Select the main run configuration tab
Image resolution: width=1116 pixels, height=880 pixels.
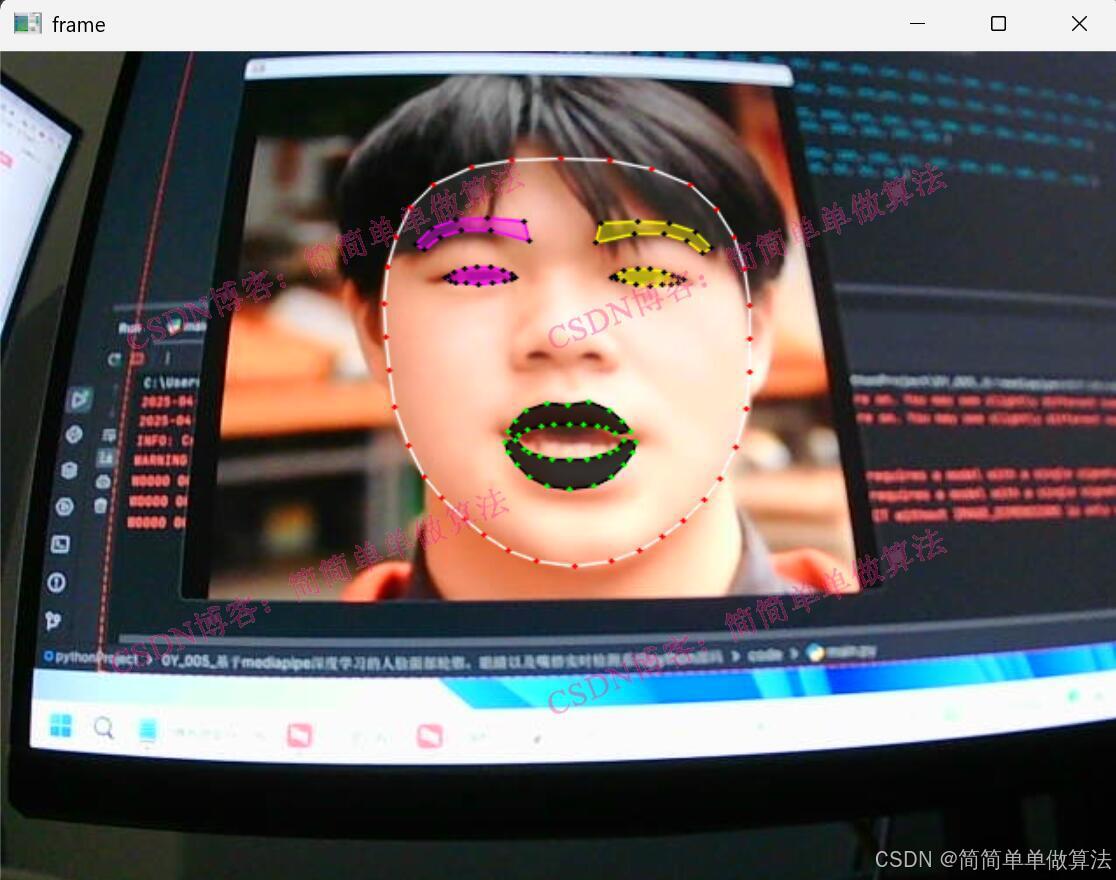(188, 327)
